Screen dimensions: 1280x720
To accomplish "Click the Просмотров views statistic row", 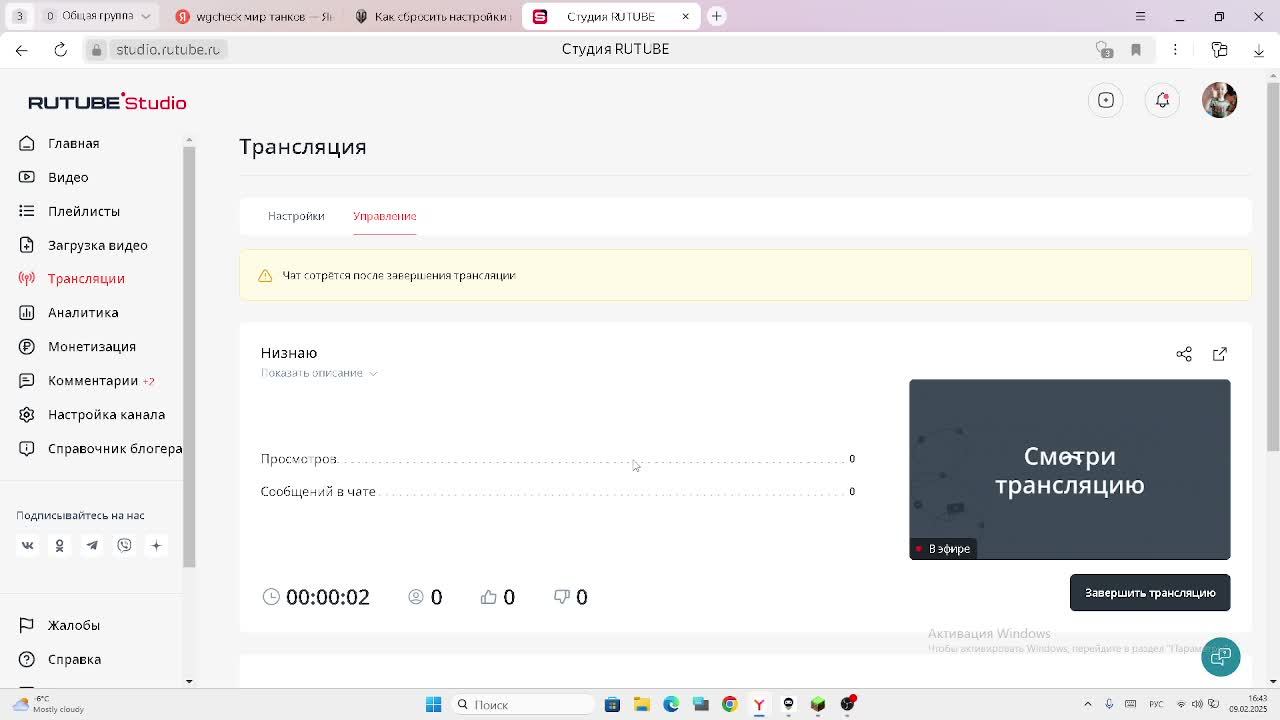I will click(558, 459).
